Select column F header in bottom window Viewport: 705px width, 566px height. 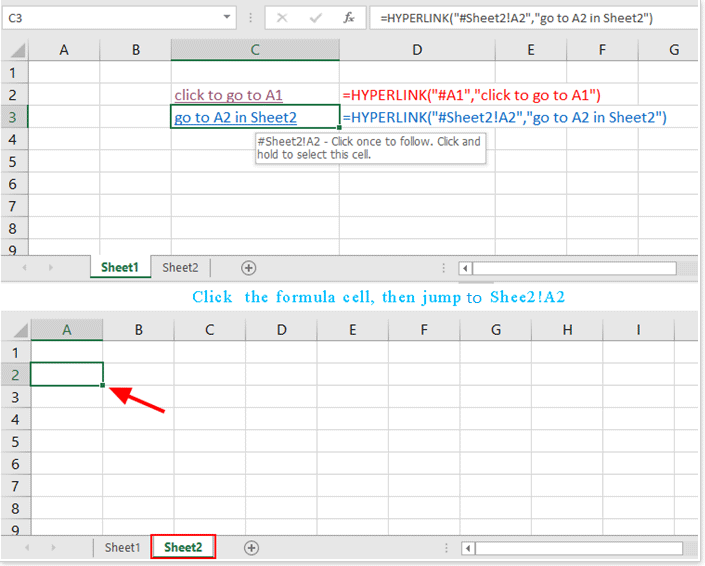pyautogui.click(x=424, y=330)
